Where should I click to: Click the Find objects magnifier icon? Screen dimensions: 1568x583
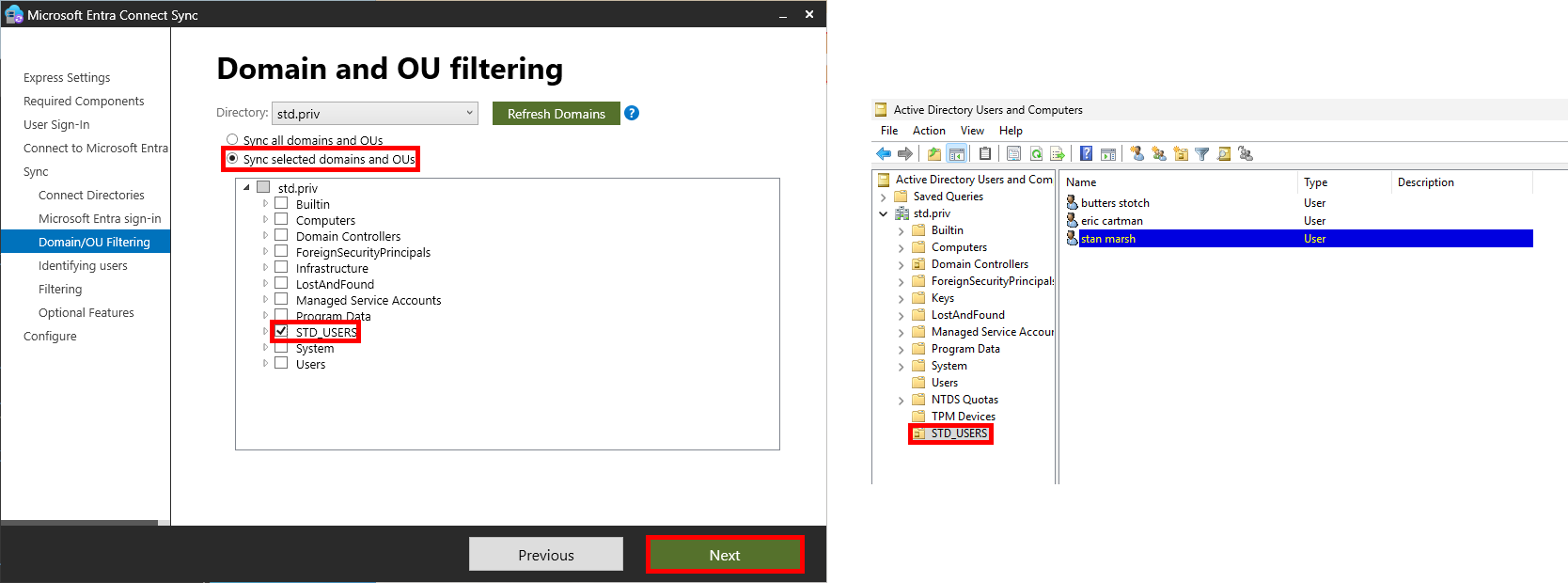(x=1224, y=153)
